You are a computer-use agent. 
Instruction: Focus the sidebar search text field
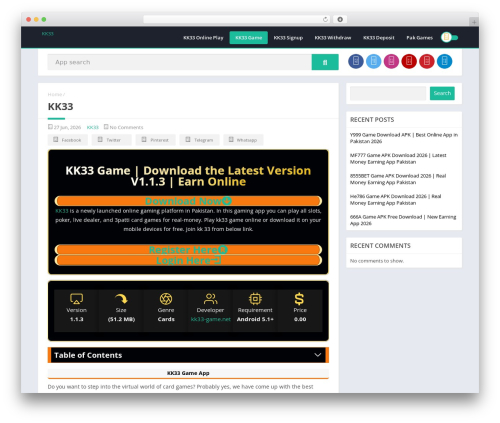(x=388, y=93)
